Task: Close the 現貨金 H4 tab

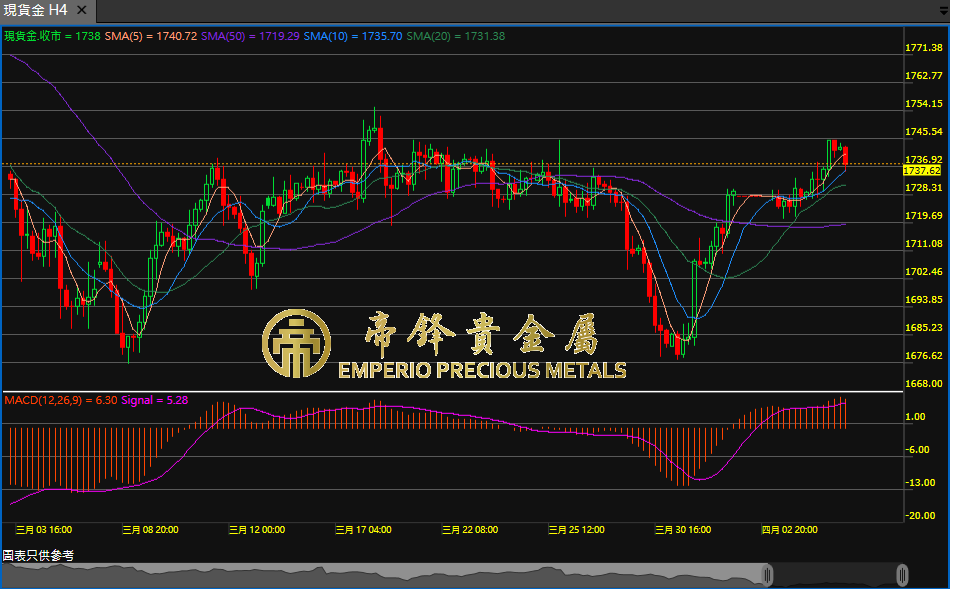Action: 82,10
